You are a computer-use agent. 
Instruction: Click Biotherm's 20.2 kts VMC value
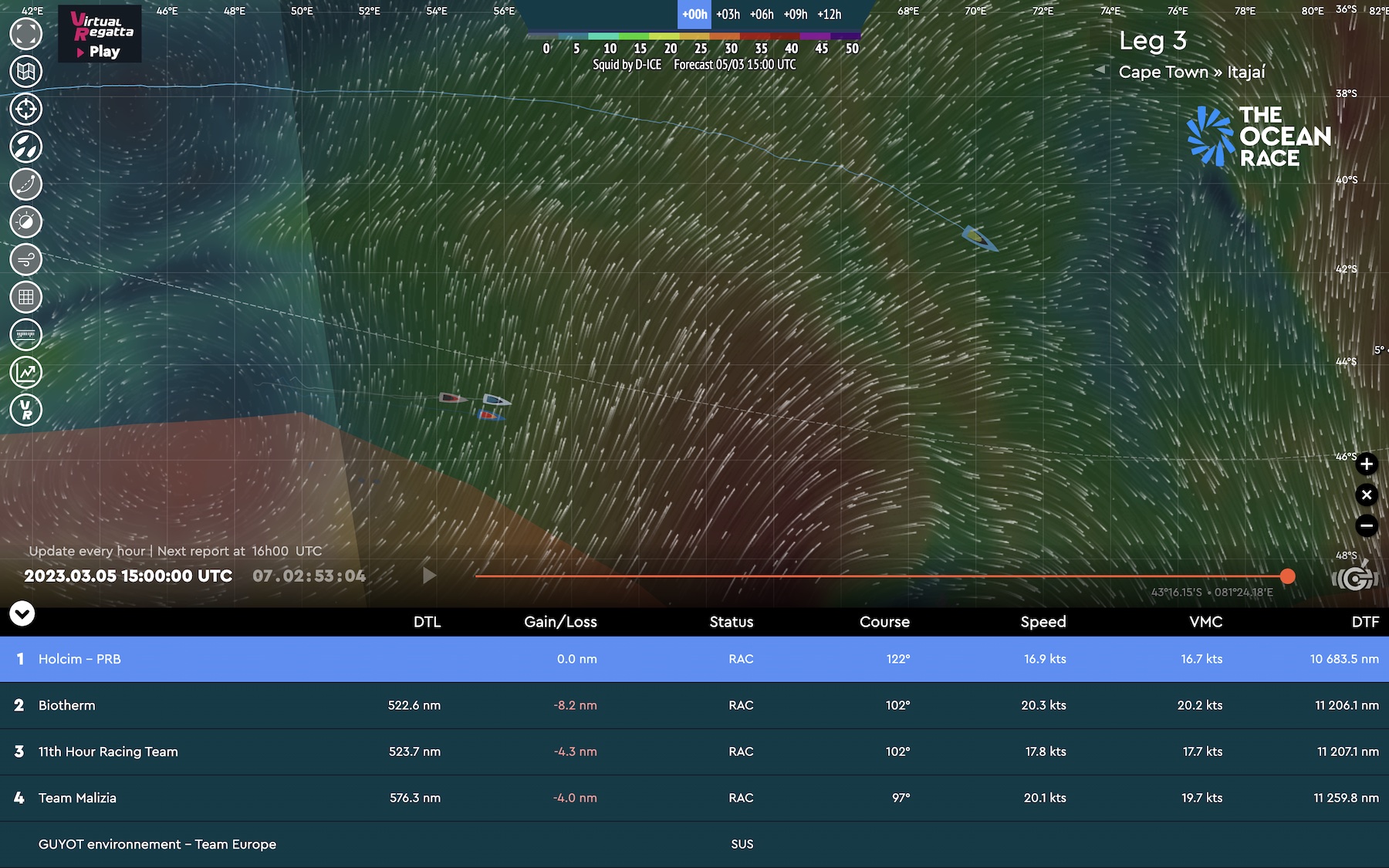tap(1200, 705)
